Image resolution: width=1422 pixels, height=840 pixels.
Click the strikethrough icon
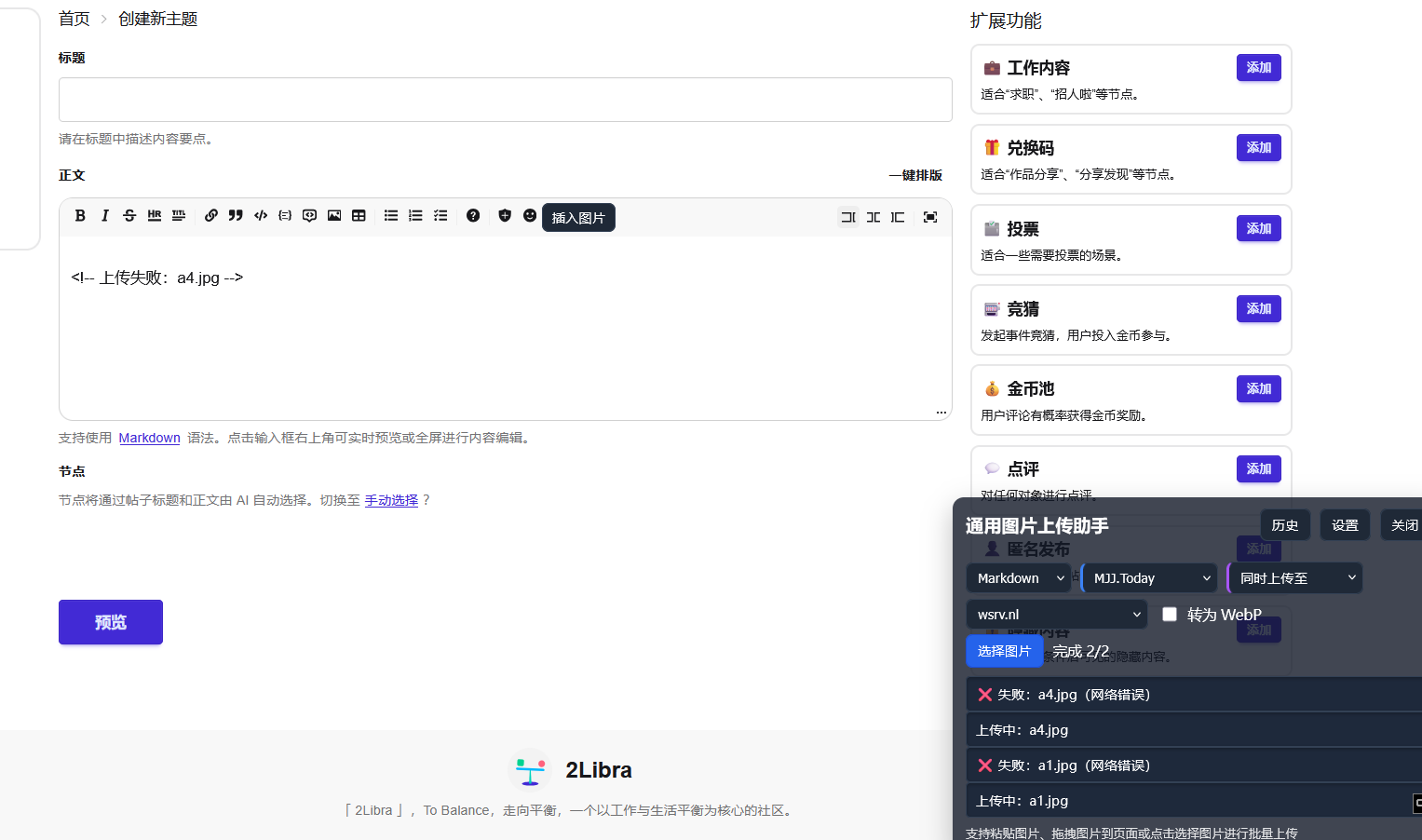coord(129,216)
